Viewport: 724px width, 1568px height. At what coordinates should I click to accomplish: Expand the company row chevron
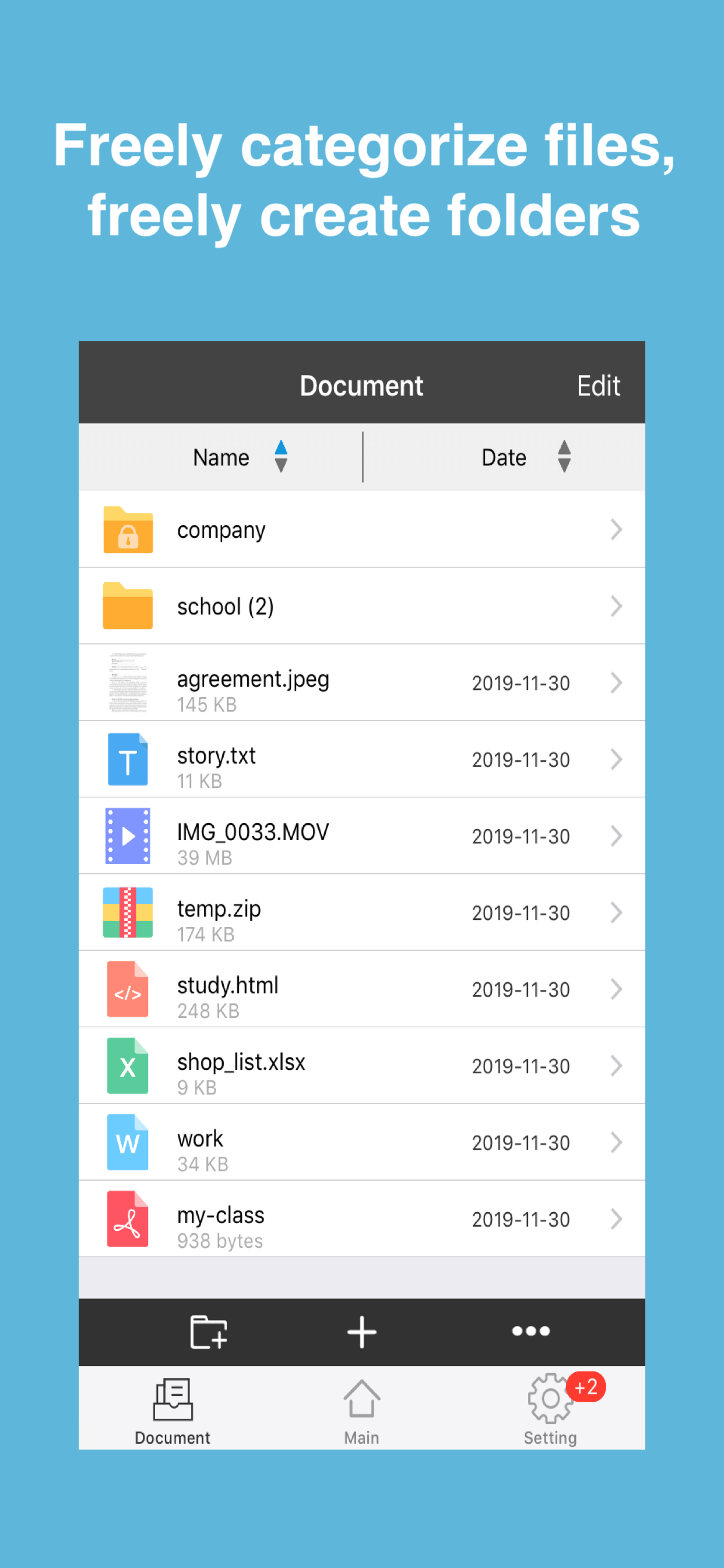coord(616,530)
